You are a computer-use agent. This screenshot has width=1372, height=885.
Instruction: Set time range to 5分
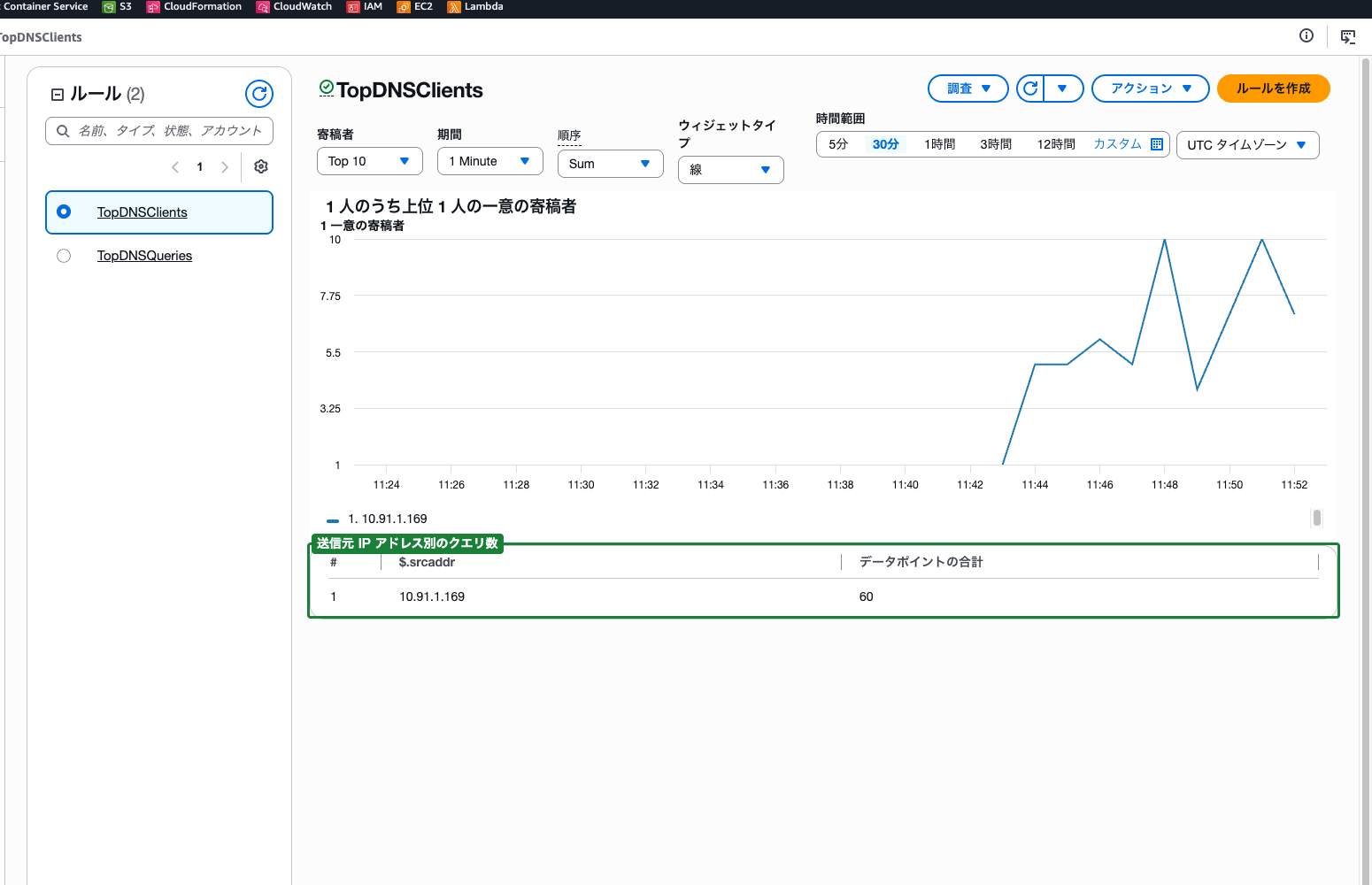pyautogui.click(x=838, y=144)
